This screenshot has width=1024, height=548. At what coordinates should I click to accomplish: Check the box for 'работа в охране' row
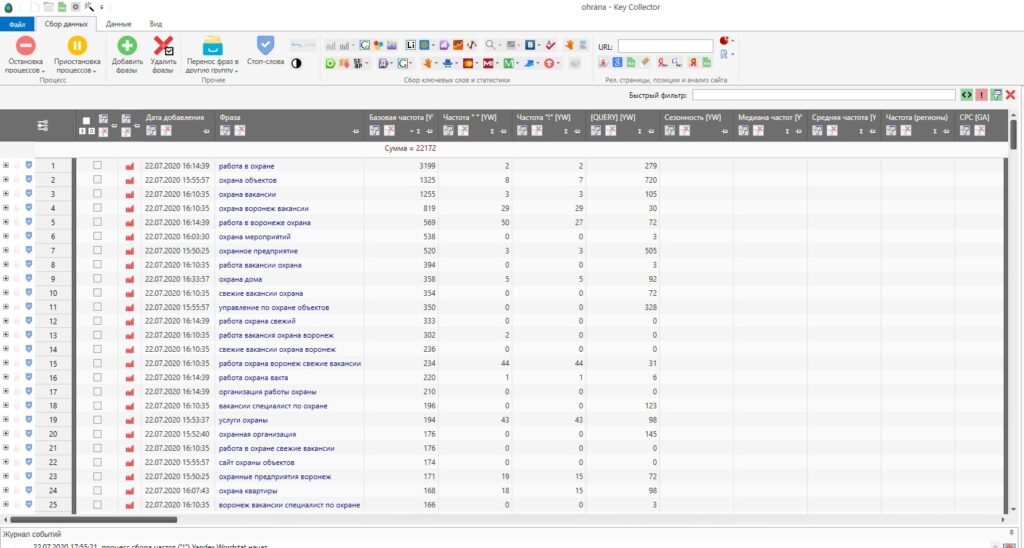97,165
